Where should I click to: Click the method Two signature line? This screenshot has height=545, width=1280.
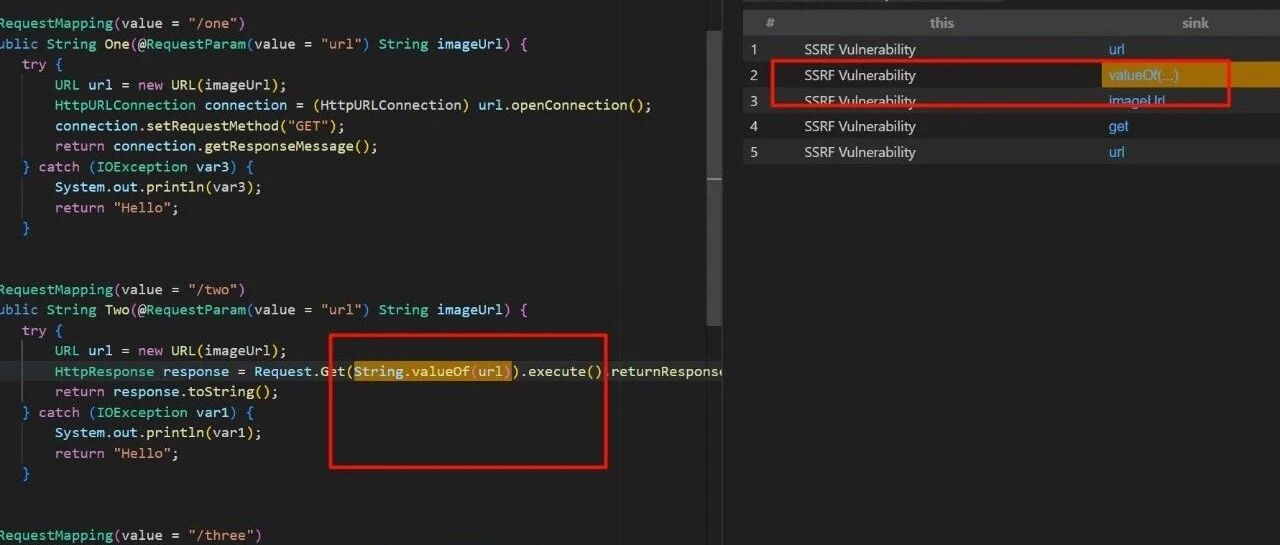(263, 310)
